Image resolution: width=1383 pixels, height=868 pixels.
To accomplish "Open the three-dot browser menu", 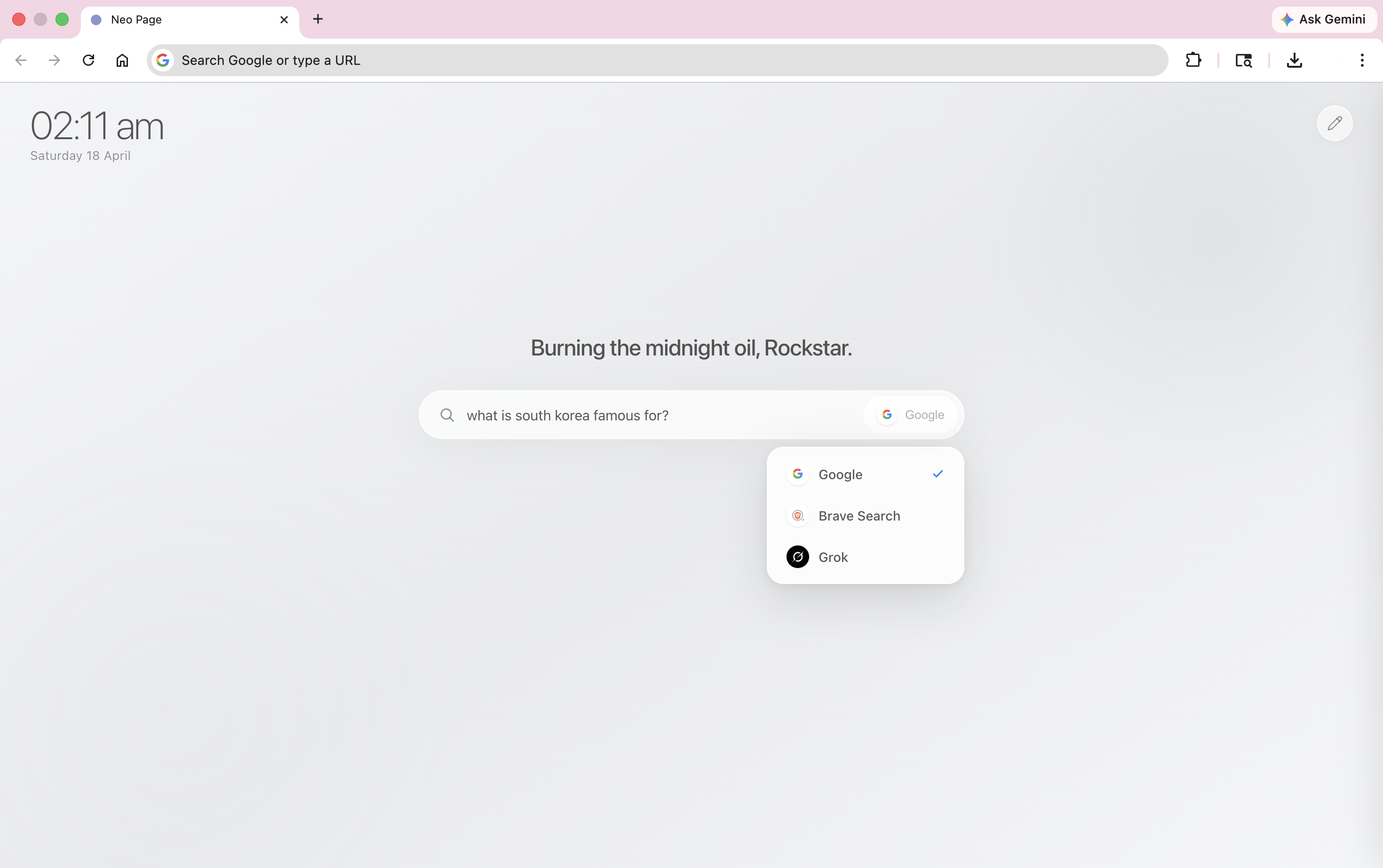I will [1362, 60].
